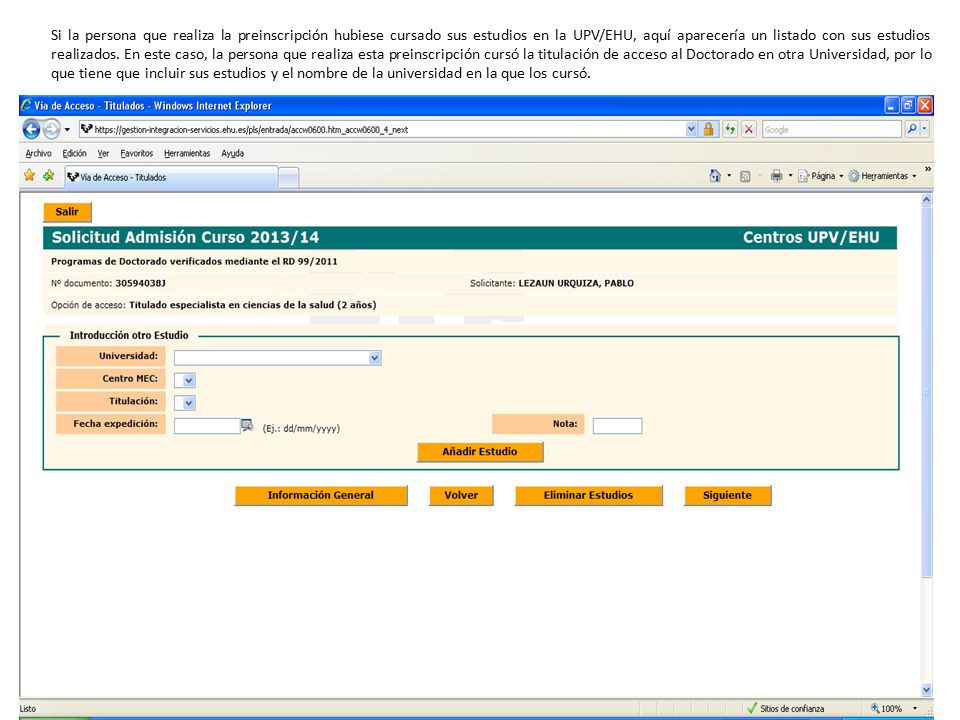Click the Home icon in command bar
The image size is (960, 720).
coord(714,176)
